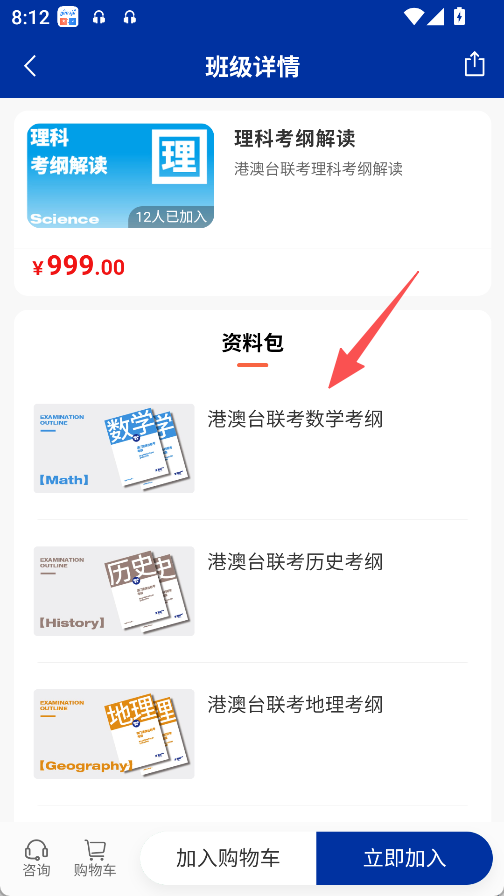Open 港澳台联考地理考纲 item
The width and height of the screenshot is (504, 896).
[x=295, y=705]
